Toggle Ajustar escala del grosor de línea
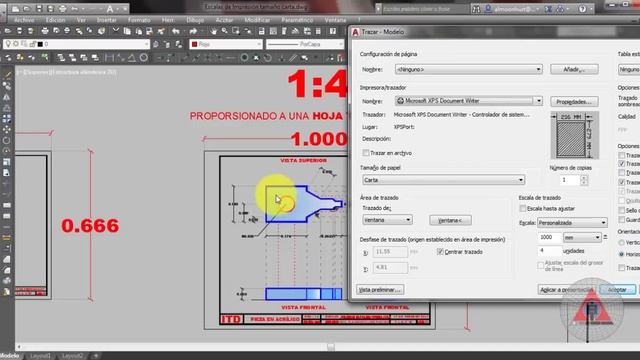The height and width of the screenshot is (360, 640). (541, 265)
